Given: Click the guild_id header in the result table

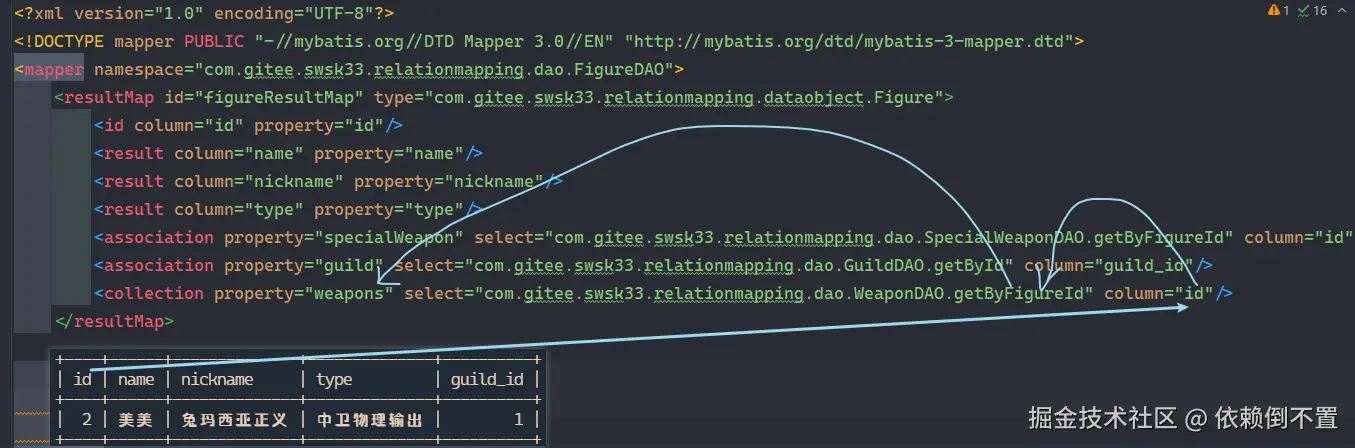Looking at the screenshot, I should [486, 379].
